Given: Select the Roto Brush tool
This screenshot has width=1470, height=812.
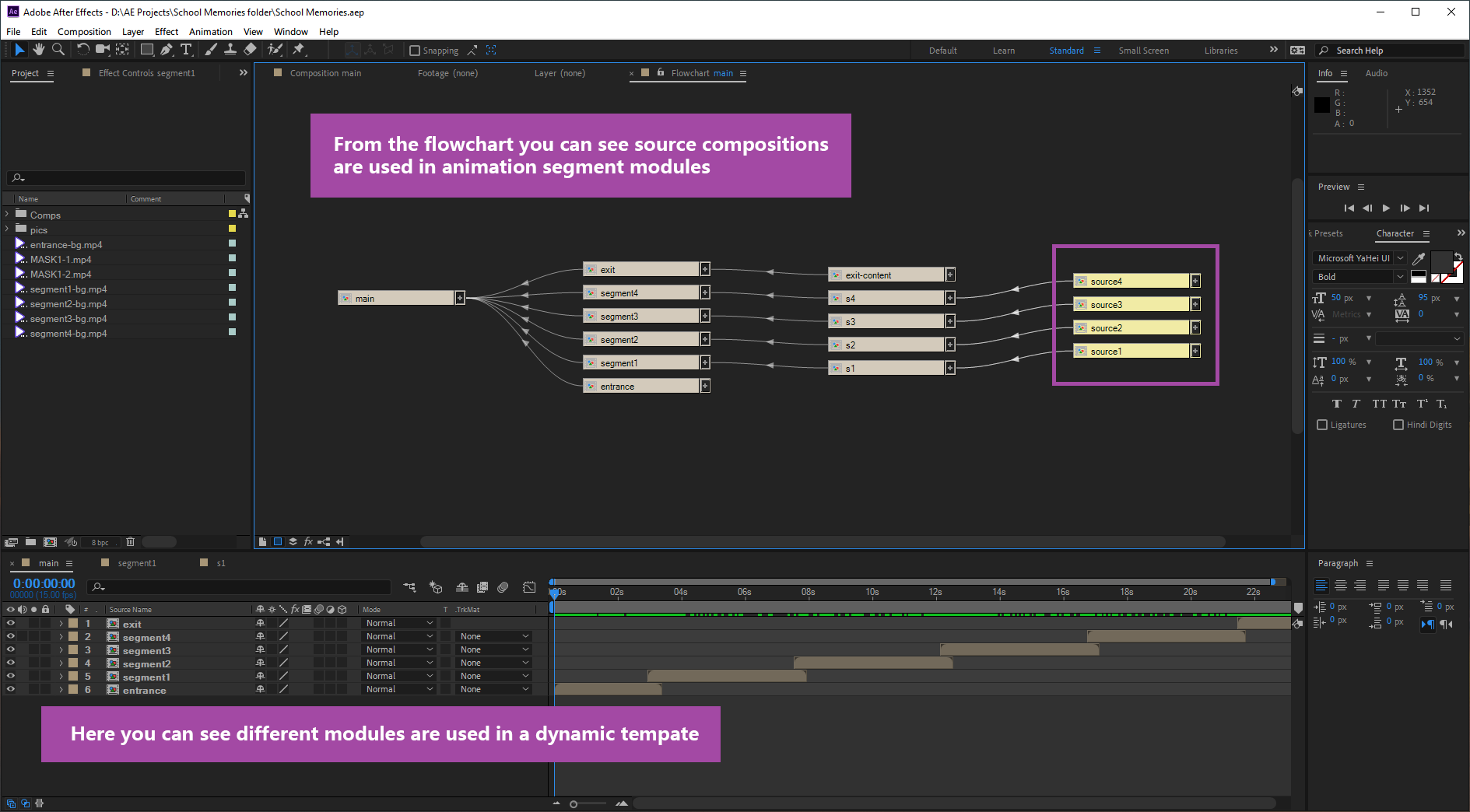Looking at the screenshot, I should [275, 50].
